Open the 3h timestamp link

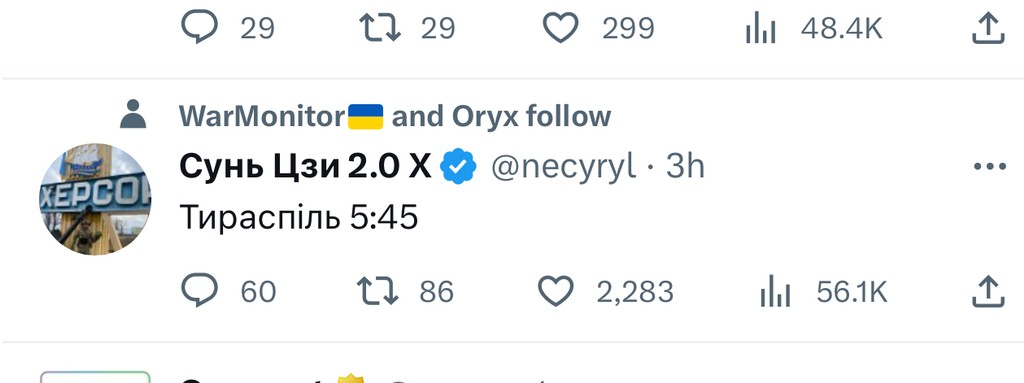[x=685, y=168]
